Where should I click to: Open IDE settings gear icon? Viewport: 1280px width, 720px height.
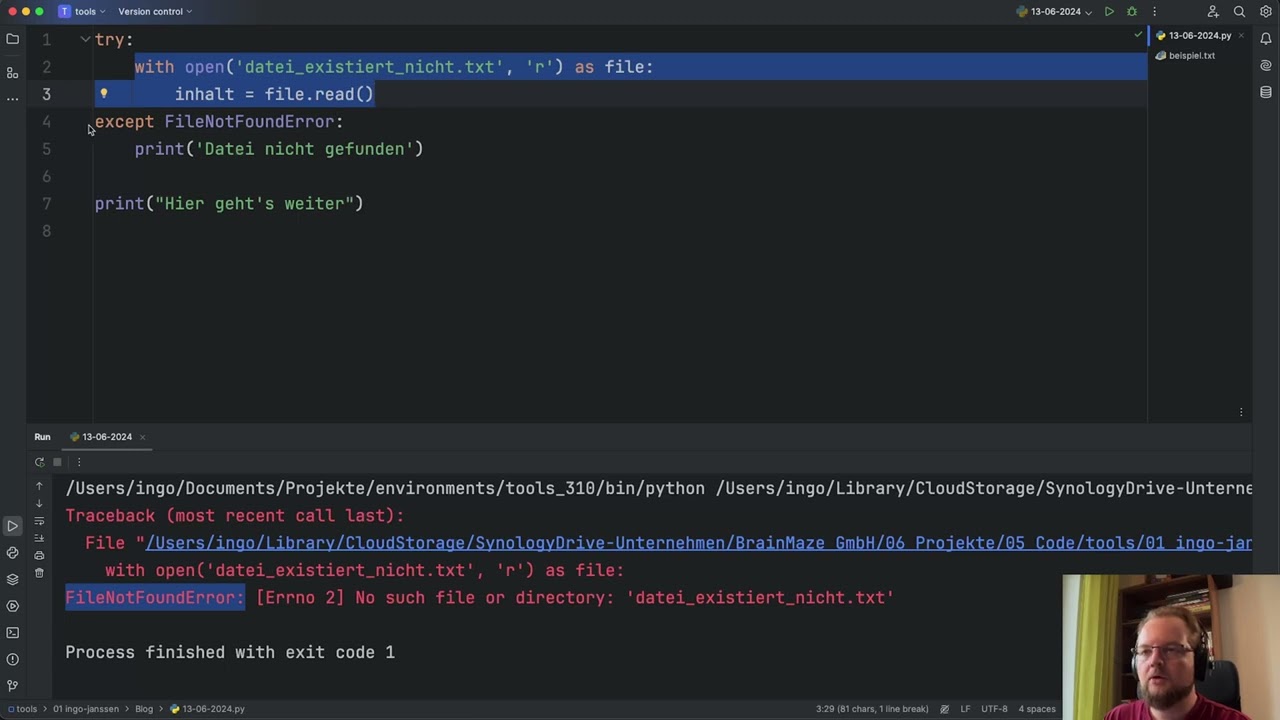click(x=1265, y=12)
